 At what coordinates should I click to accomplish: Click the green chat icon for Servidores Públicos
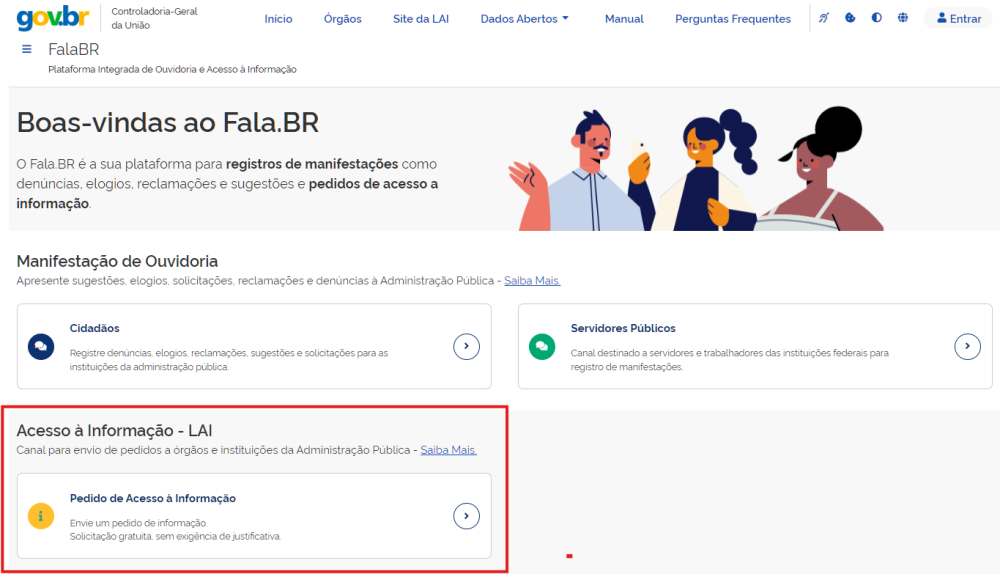coord(542,346)
